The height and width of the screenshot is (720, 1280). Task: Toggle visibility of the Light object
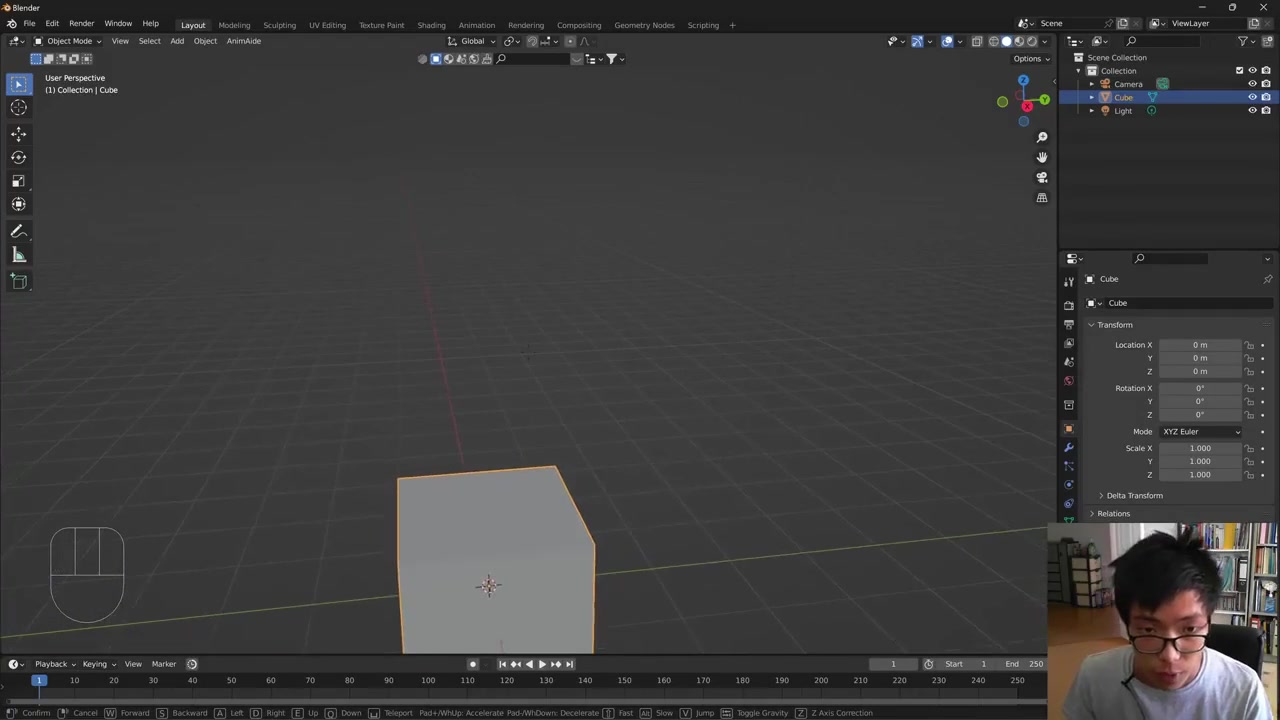(x=1252, y=111)
